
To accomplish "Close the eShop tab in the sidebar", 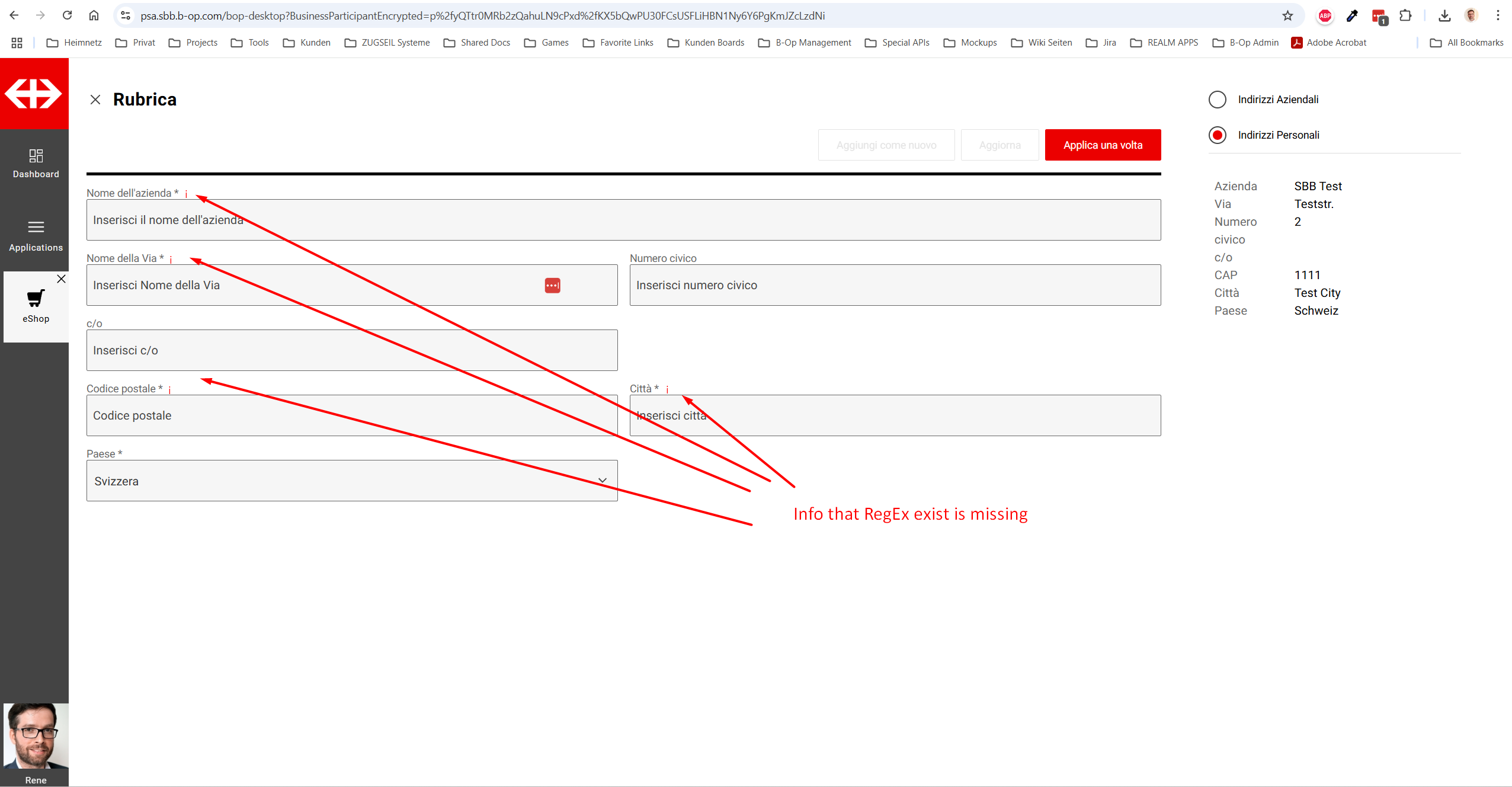I will [61, 279].
